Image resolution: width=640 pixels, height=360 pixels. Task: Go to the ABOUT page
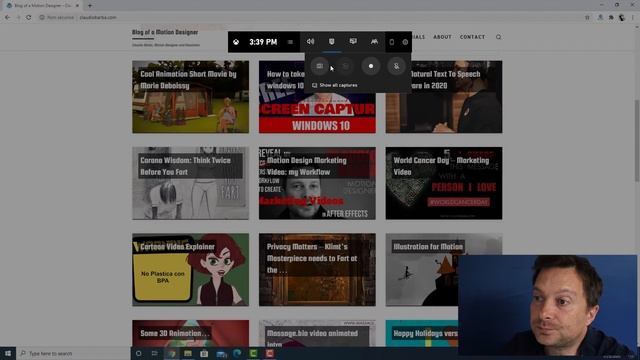coord(442,37)
